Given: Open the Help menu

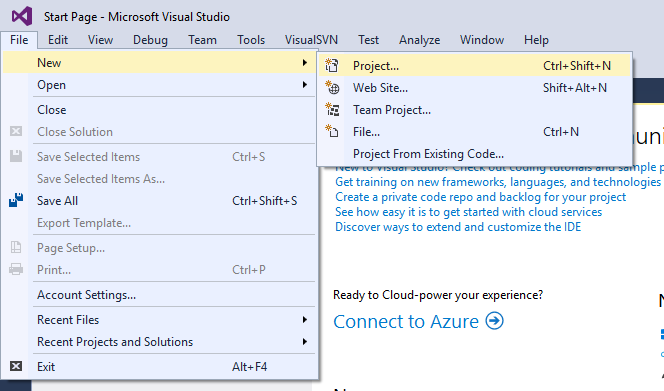Looking at the screenshot, I should click(x=536, y=40).
